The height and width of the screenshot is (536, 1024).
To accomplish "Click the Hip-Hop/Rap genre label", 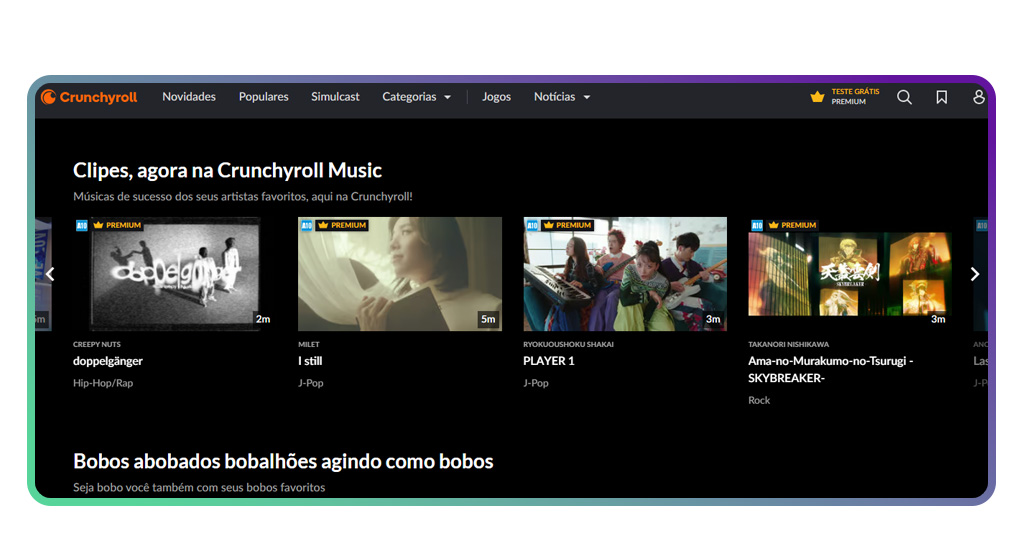I will point(103,383).
